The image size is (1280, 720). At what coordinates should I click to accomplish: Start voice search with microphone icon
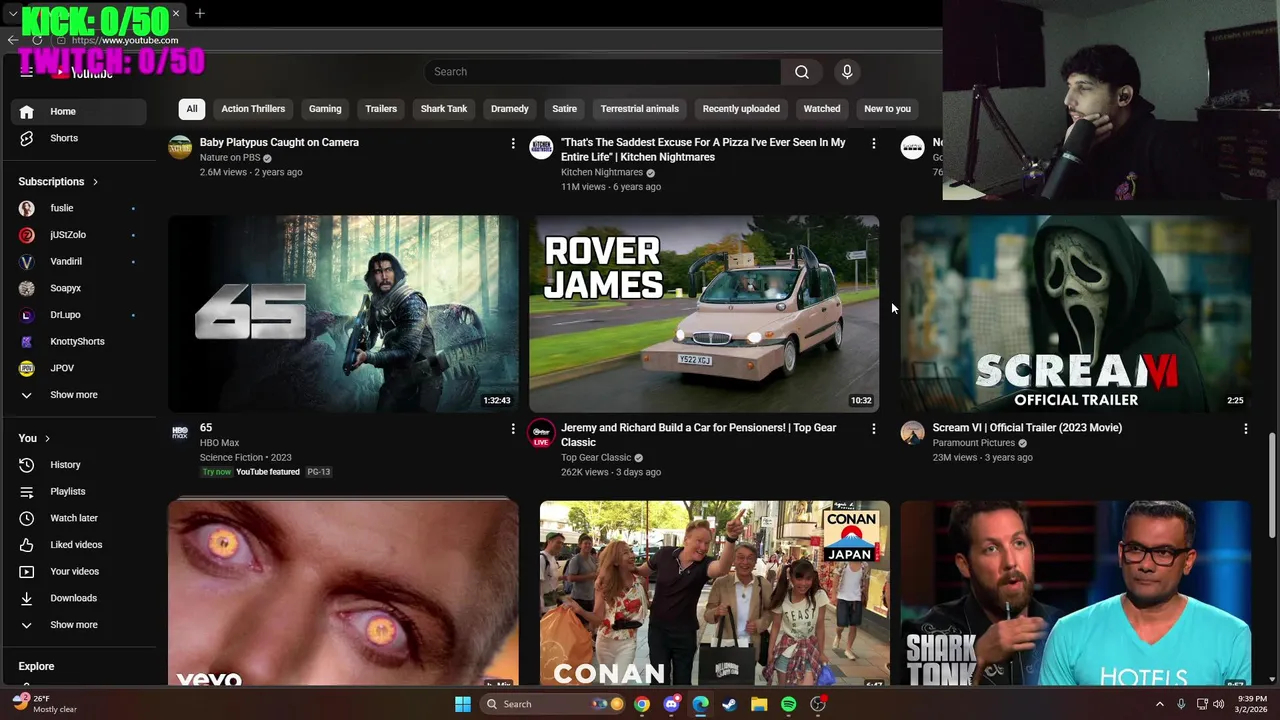click(x=847, y=72)
